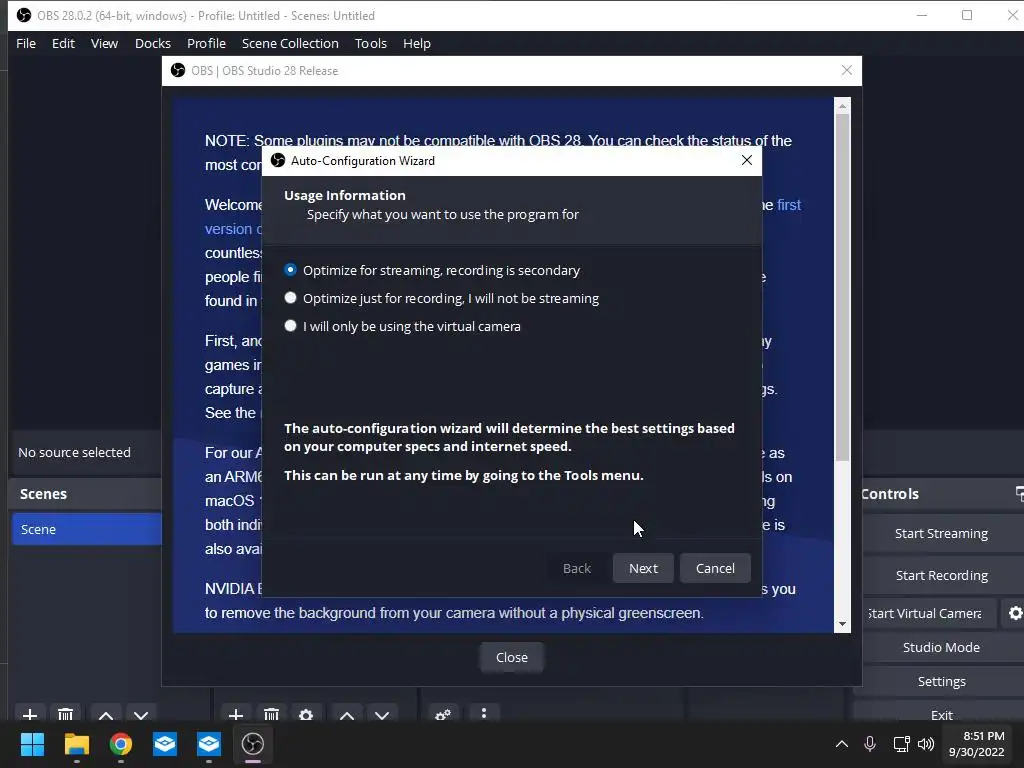Click Close button in OBS release dialog
1024x768 pixels.
pyautogui.click(x=511, y=657)
